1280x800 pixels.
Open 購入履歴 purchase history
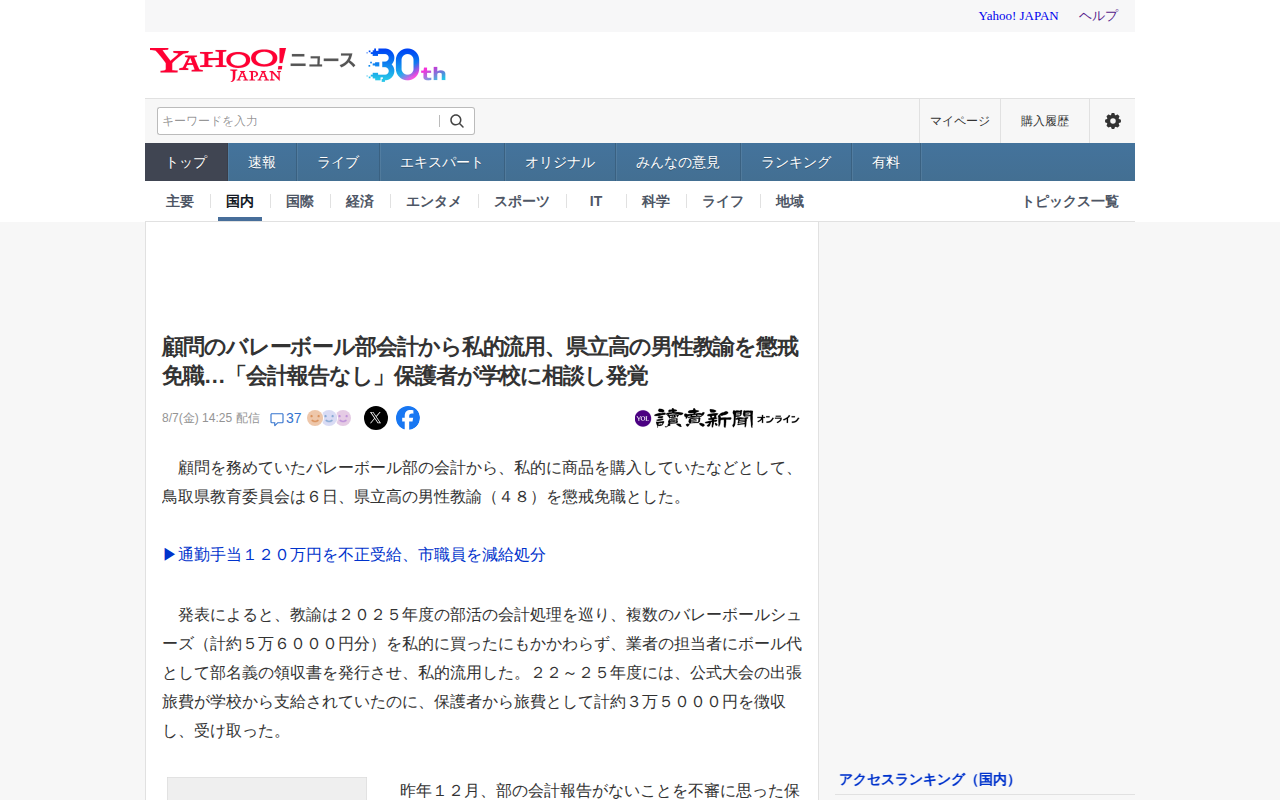[1045, 121]
